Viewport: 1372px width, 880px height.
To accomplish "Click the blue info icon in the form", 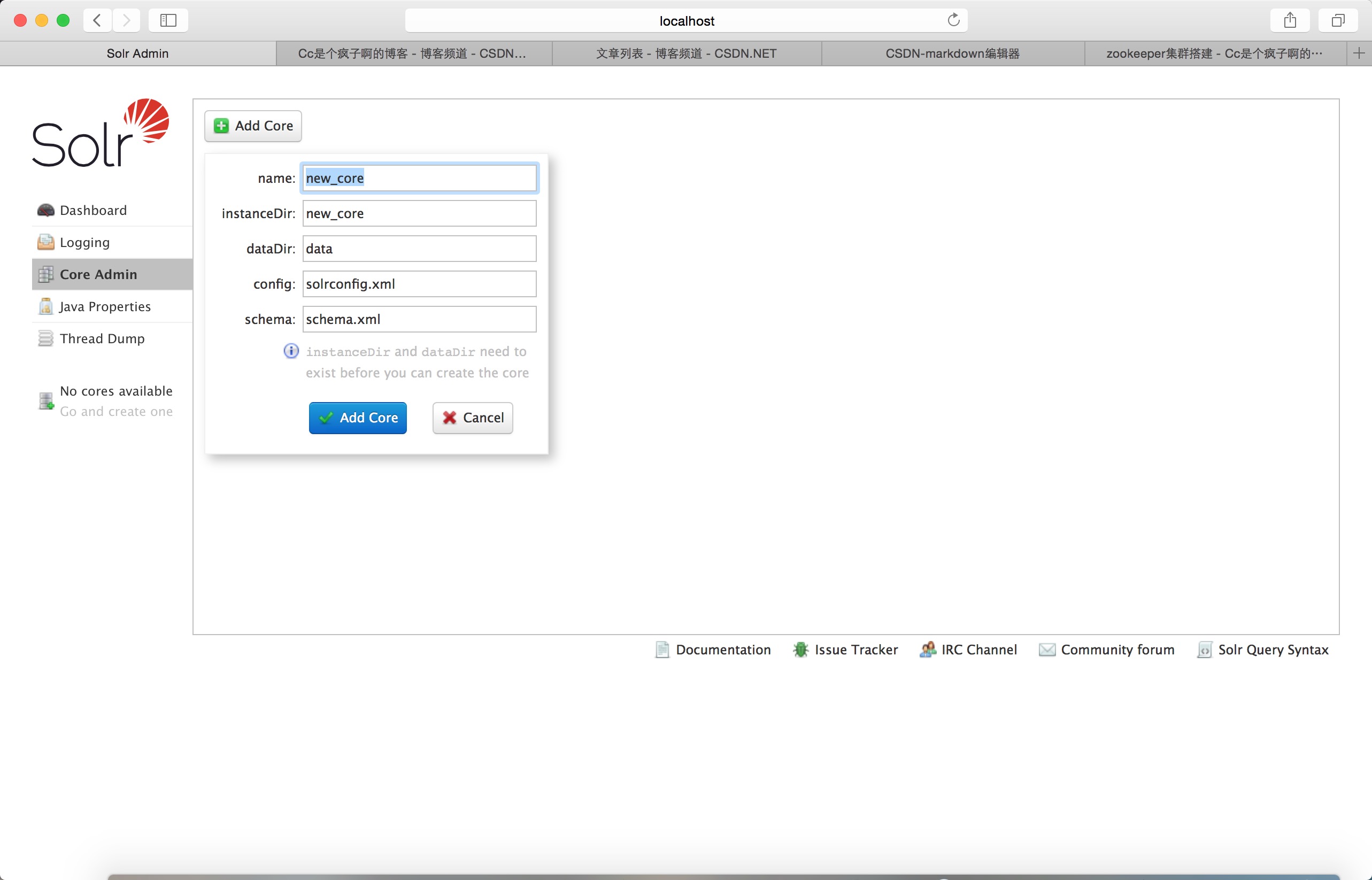I will 291,351.
